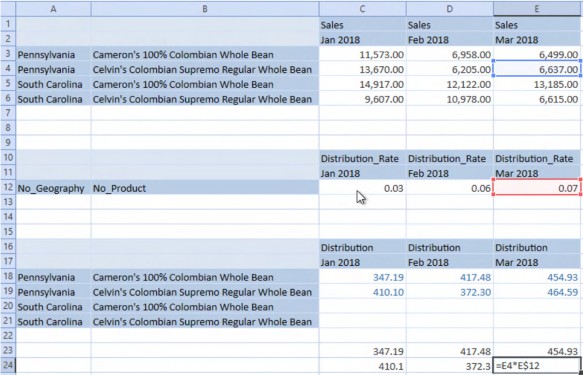Click empty Mar distribution cell in row 21
Screen dimensions: 583x375
pos(537,321)
